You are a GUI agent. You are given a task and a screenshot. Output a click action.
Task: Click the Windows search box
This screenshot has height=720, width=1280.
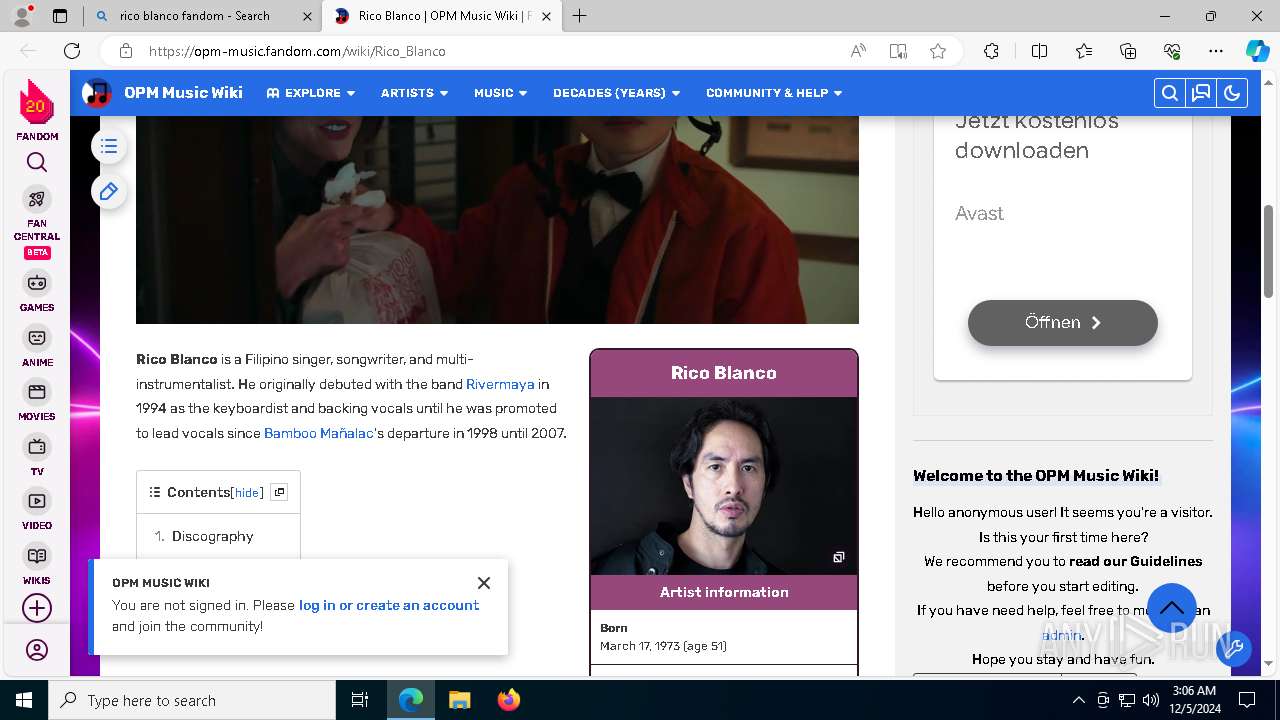click(x=192, y=700)
